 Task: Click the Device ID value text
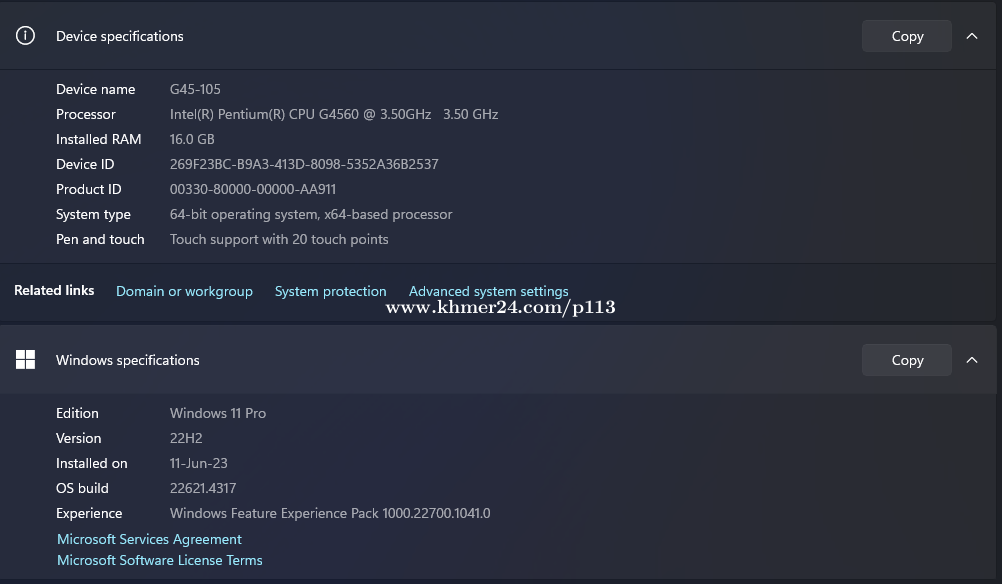[x=304, y=164]
